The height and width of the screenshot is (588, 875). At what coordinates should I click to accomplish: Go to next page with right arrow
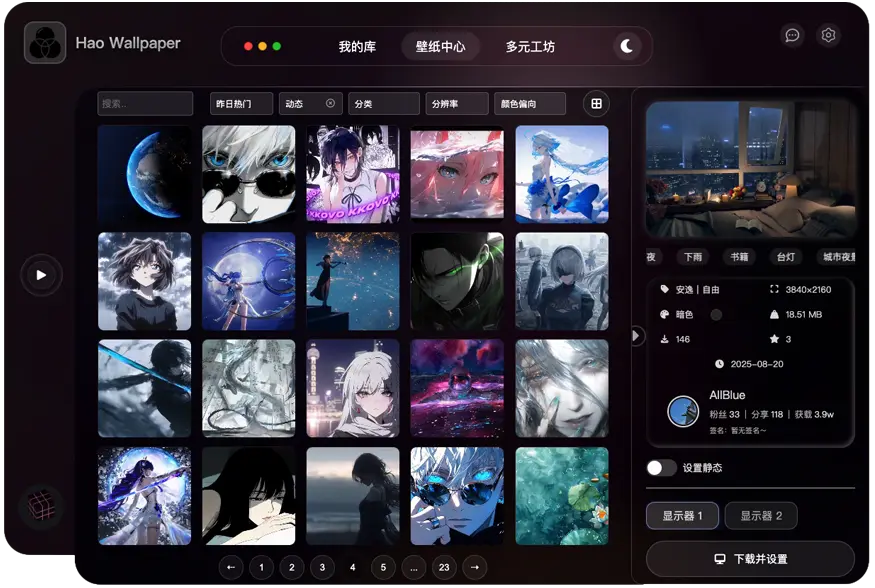click(474, 568)
